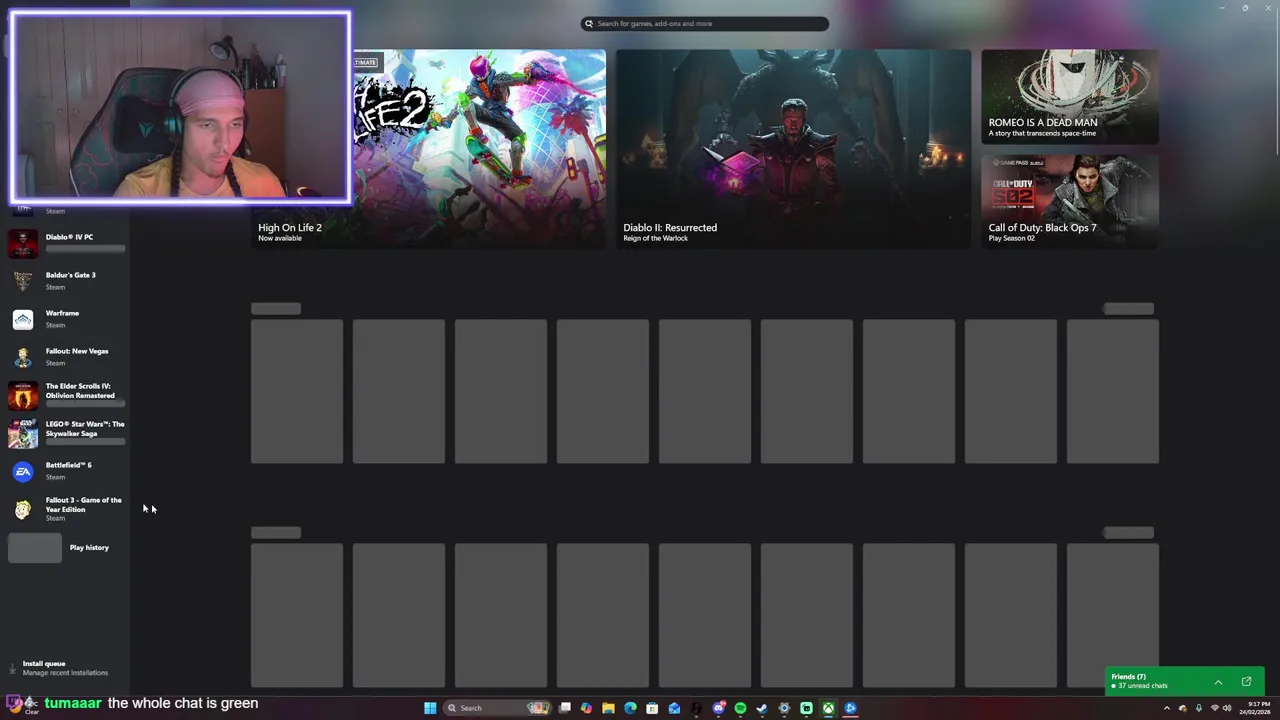
Task: Open Copilot icon on taskbar
Action: (x=586, y=708)
